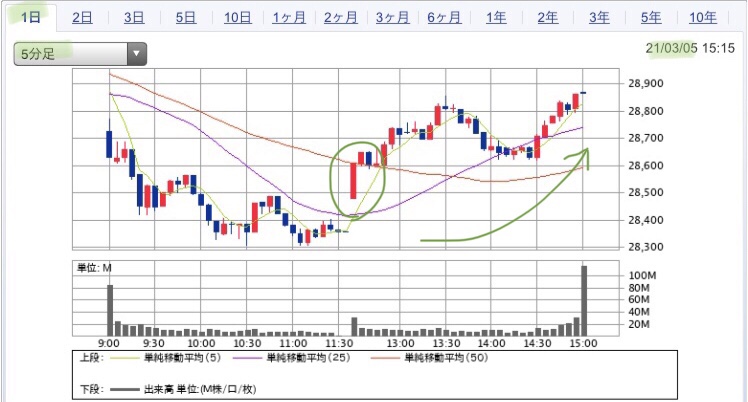Open the 2ヶ月 period link
The height and width of the screenshot is (402, 748).
point(341,18)
